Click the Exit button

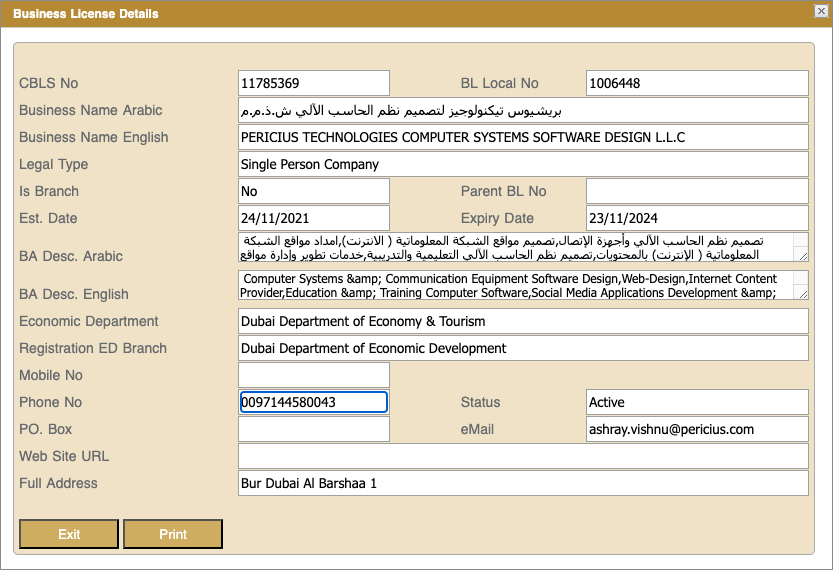pyautogui.click(x=69, y=534)
